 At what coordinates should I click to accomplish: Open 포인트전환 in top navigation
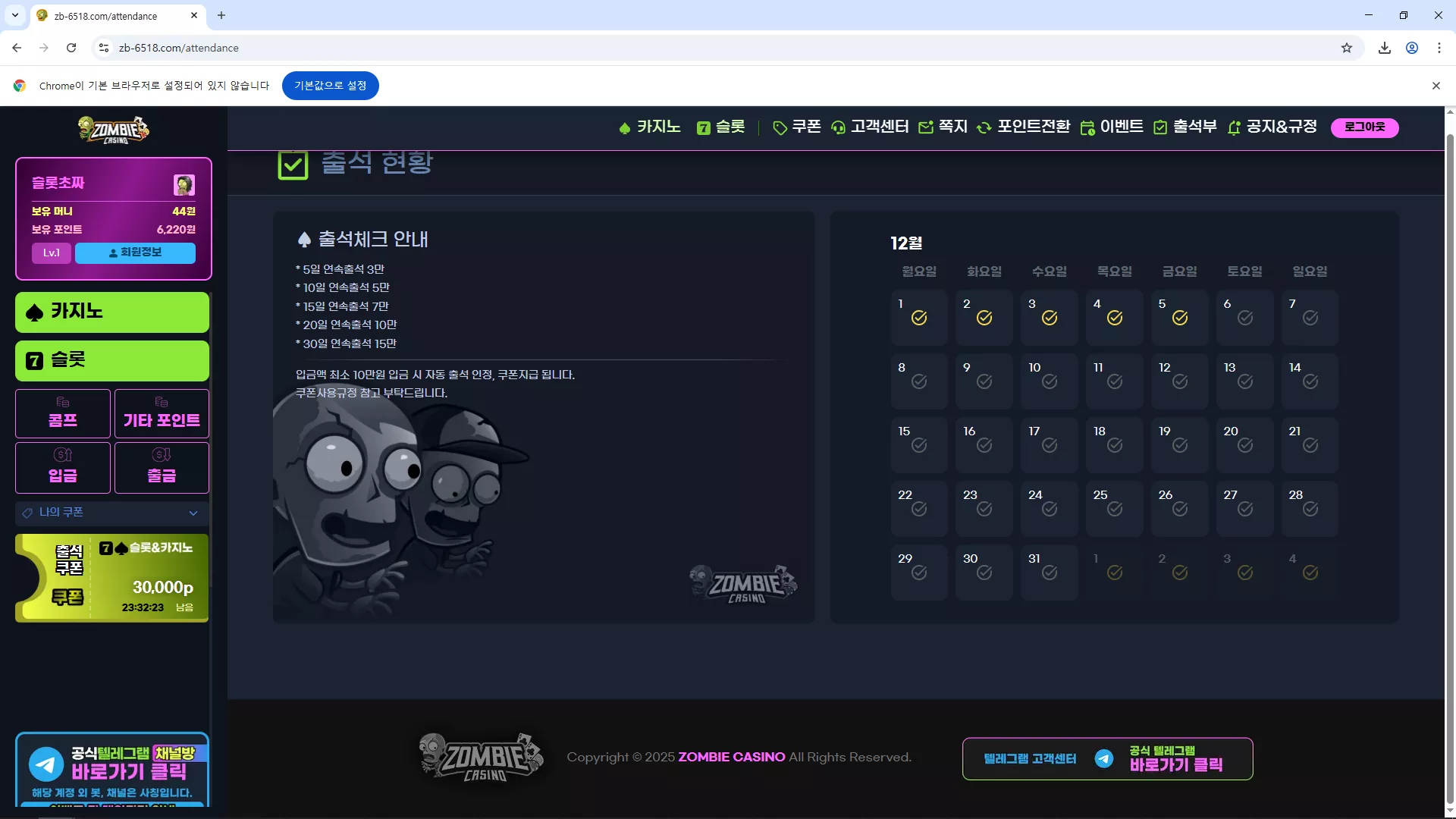(1024, 127)
